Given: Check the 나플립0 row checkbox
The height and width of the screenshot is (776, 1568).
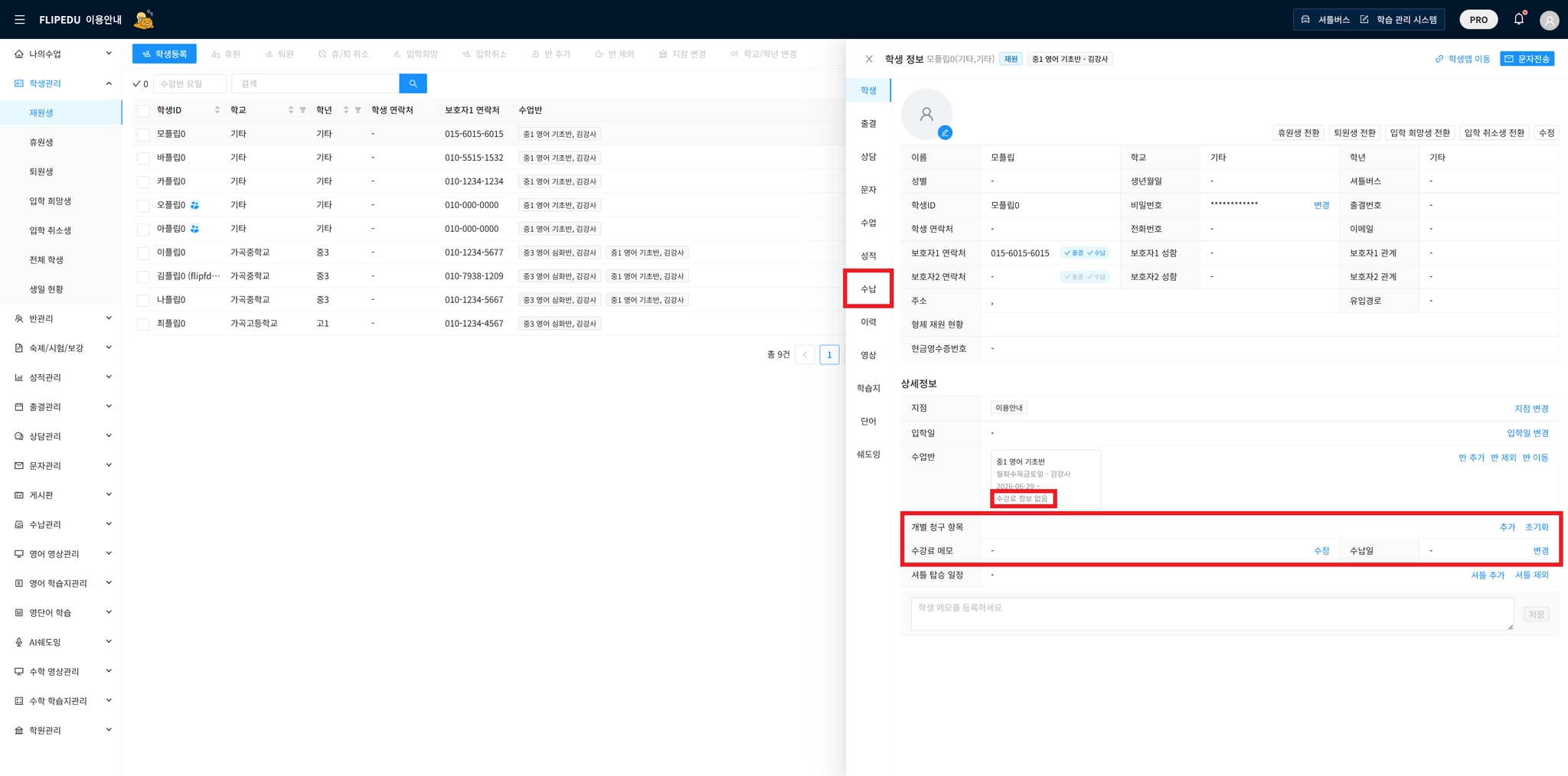Looking at the screenshot, I should click(143, 301).
